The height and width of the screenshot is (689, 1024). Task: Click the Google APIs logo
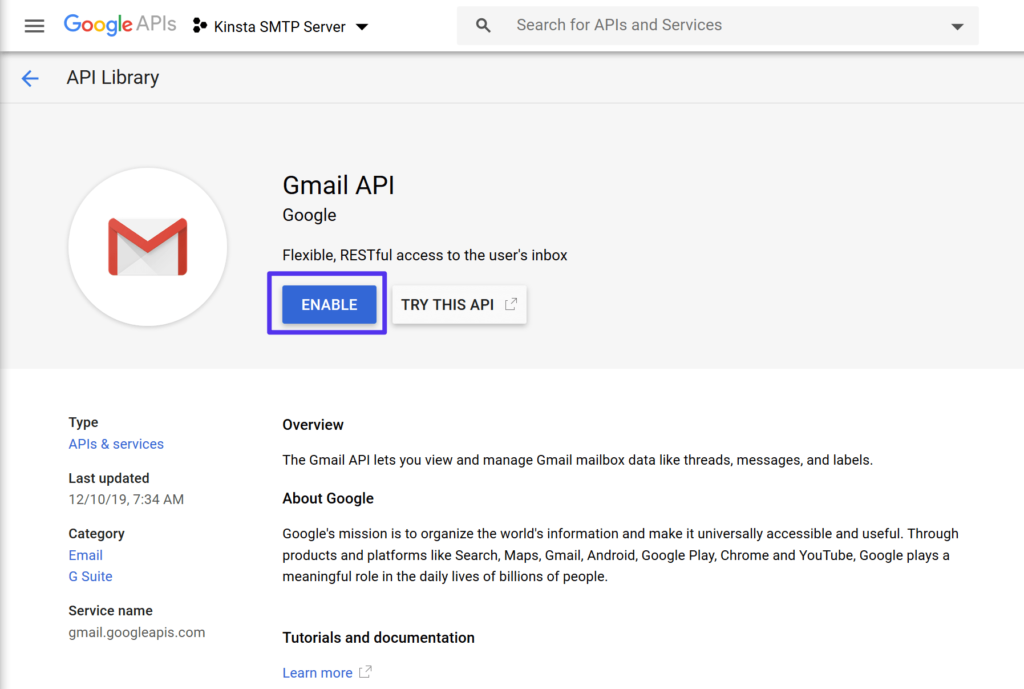(x=119, y=25)
